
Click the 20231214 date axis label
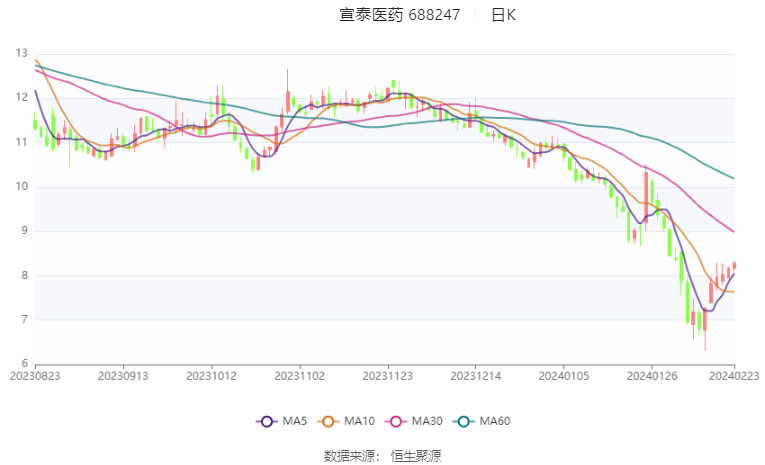coord(476,376)
